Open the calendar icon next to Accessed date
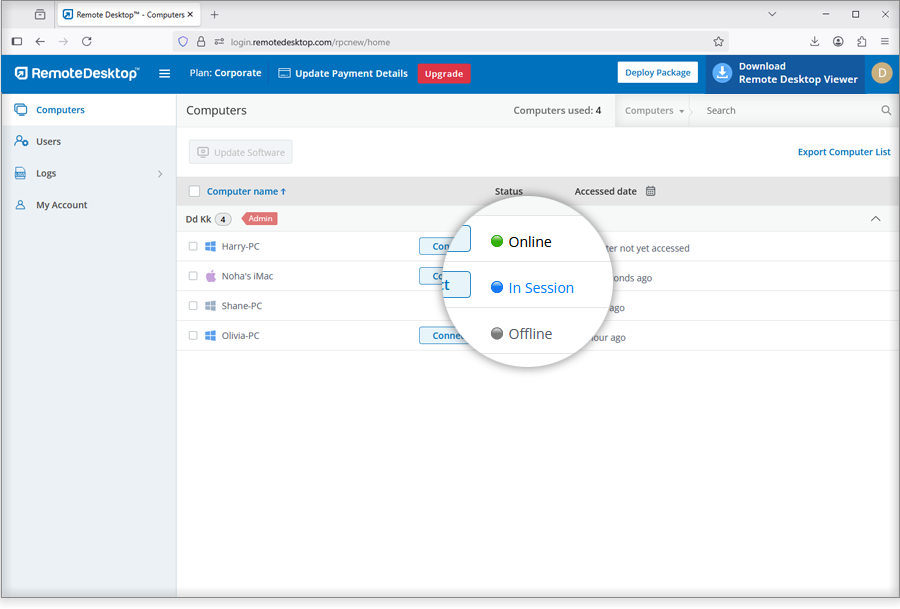Viewport: 900px width, 609px height. pos(650,191)
